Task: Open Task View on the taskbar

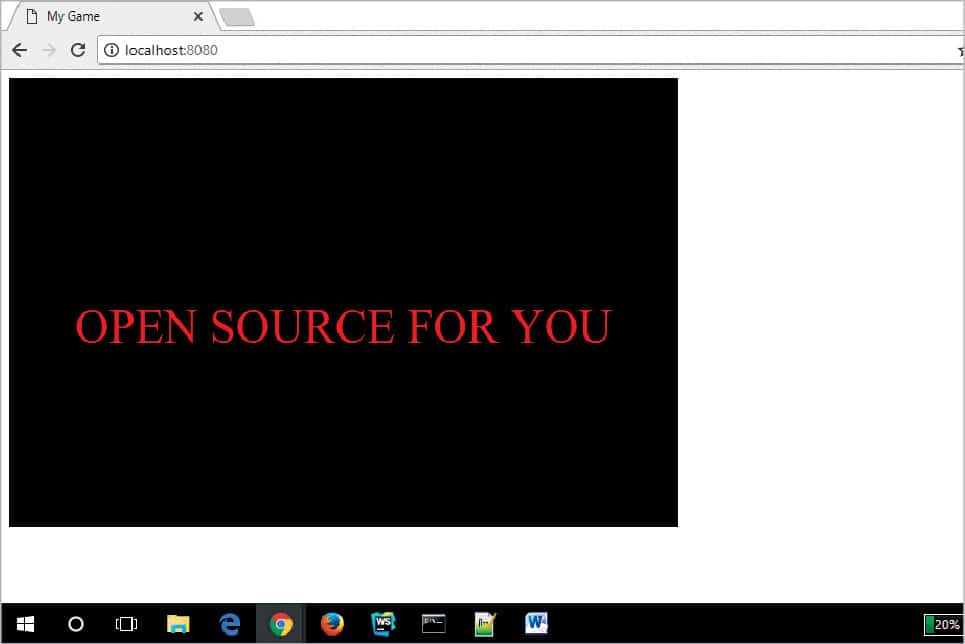Action: [126, 624]
